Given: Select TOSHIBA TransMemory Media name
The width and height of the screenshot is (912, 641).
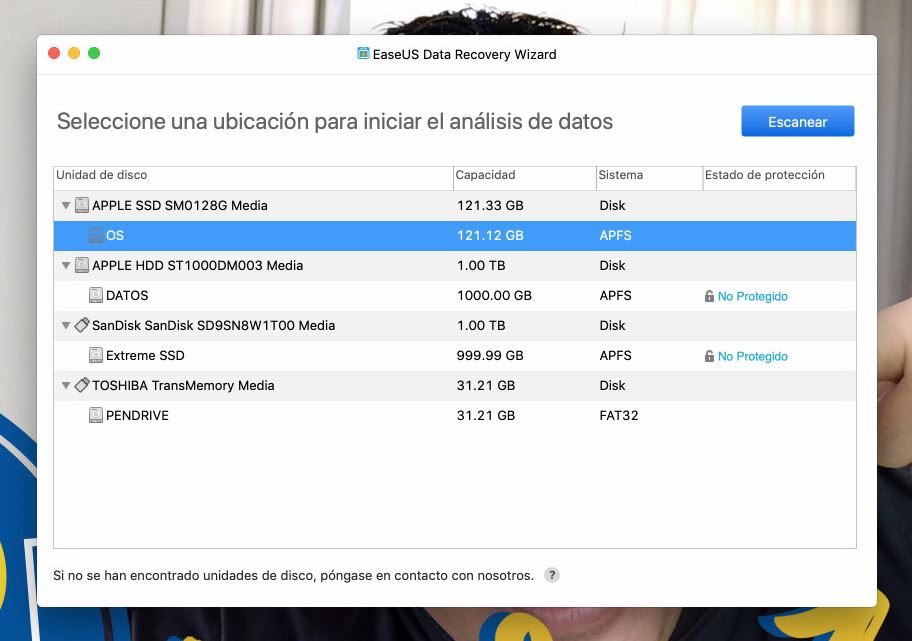Looking at the screenshot, I should (183, 385).
